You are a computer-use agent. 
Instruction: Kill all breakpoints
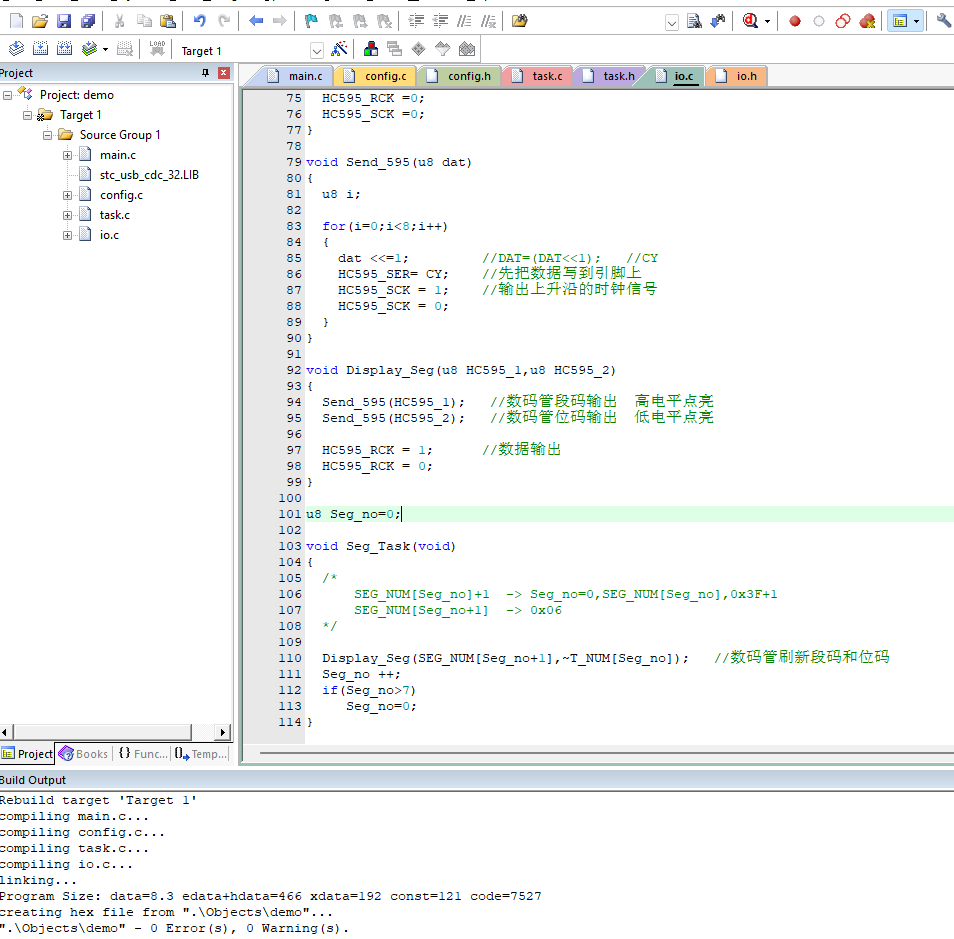coord(867,21)
